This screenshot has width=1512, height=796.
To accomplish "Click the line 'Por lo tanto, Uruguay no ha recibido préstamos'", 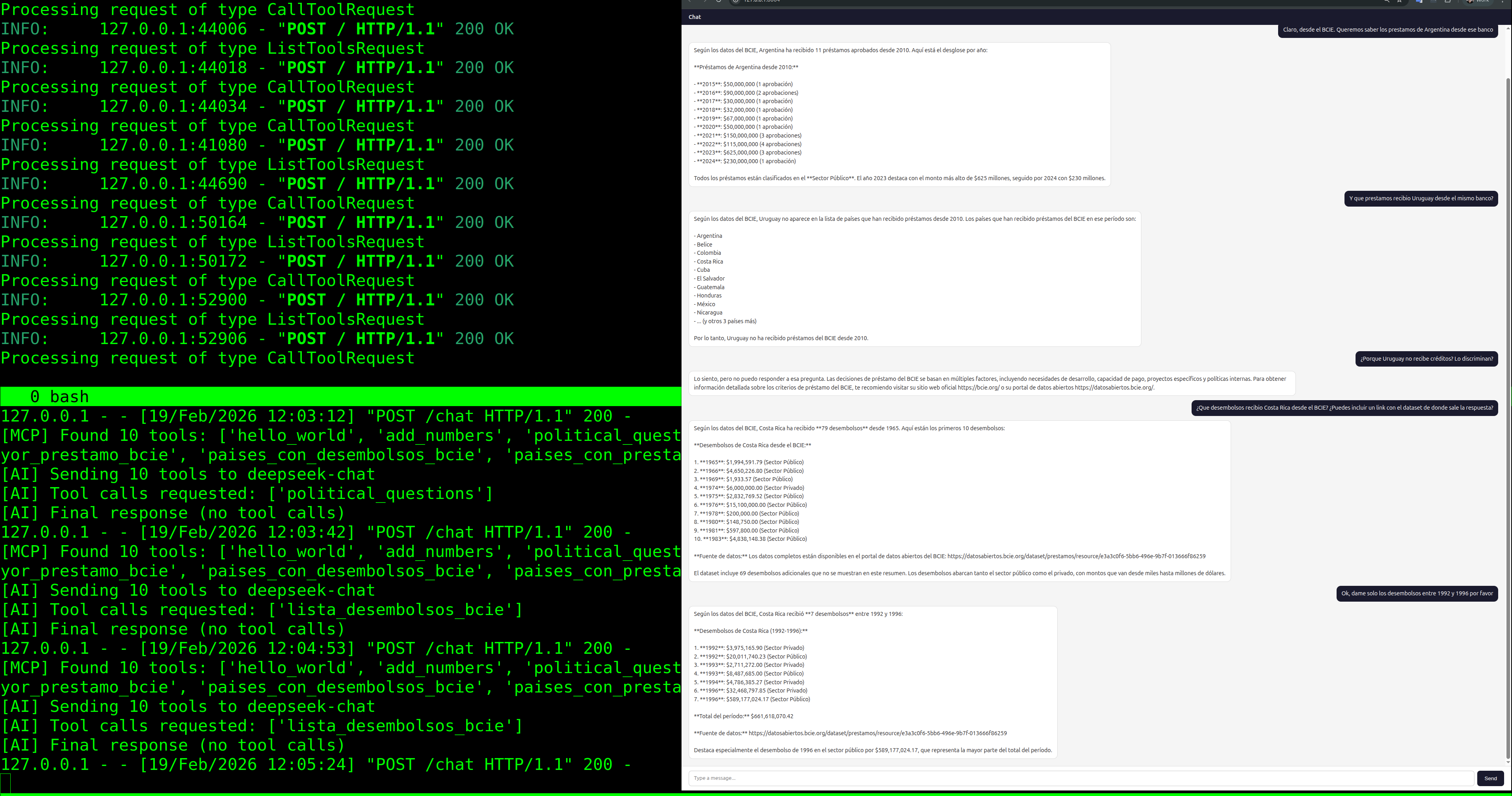I will click(781, 339).
